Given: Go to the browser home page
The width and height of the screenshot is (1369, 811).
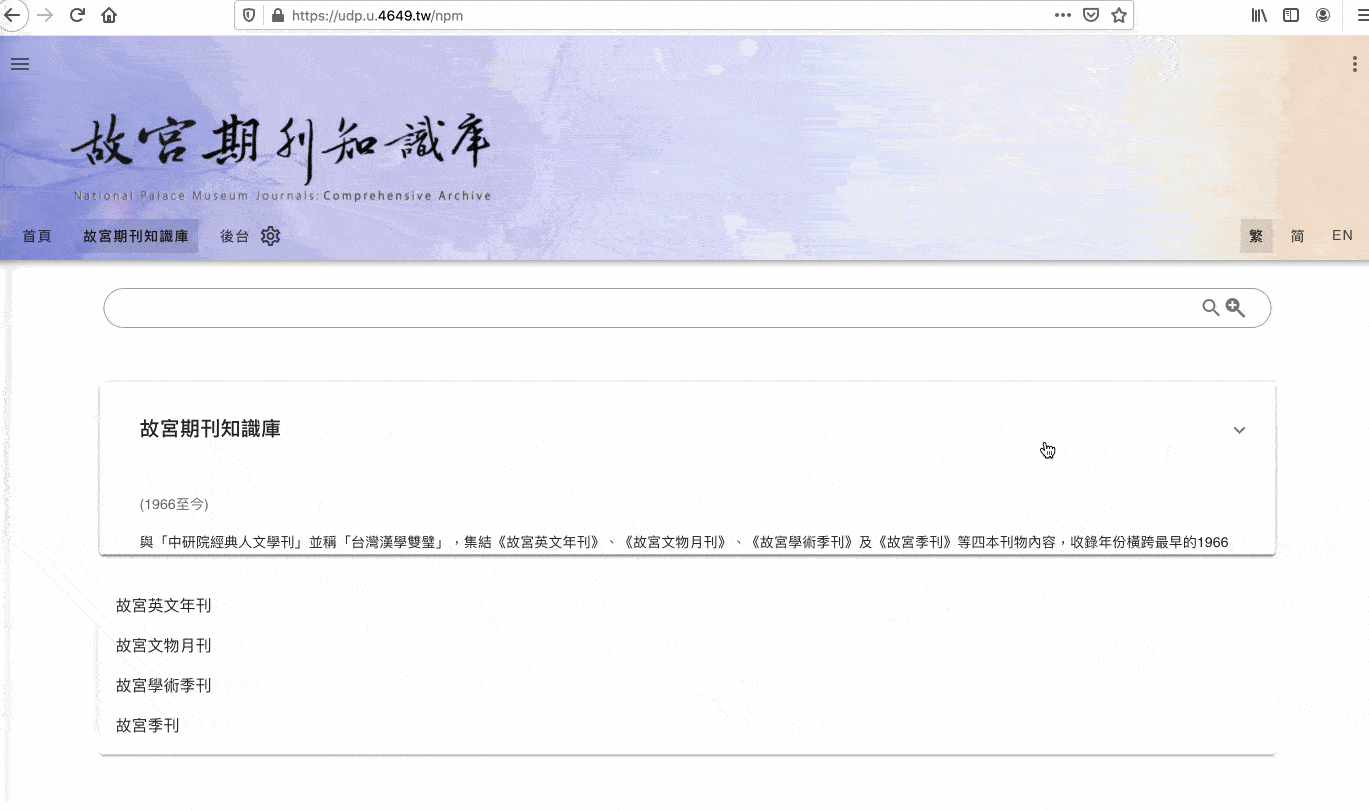Looking at the screenshot, I should click(109, 15).
